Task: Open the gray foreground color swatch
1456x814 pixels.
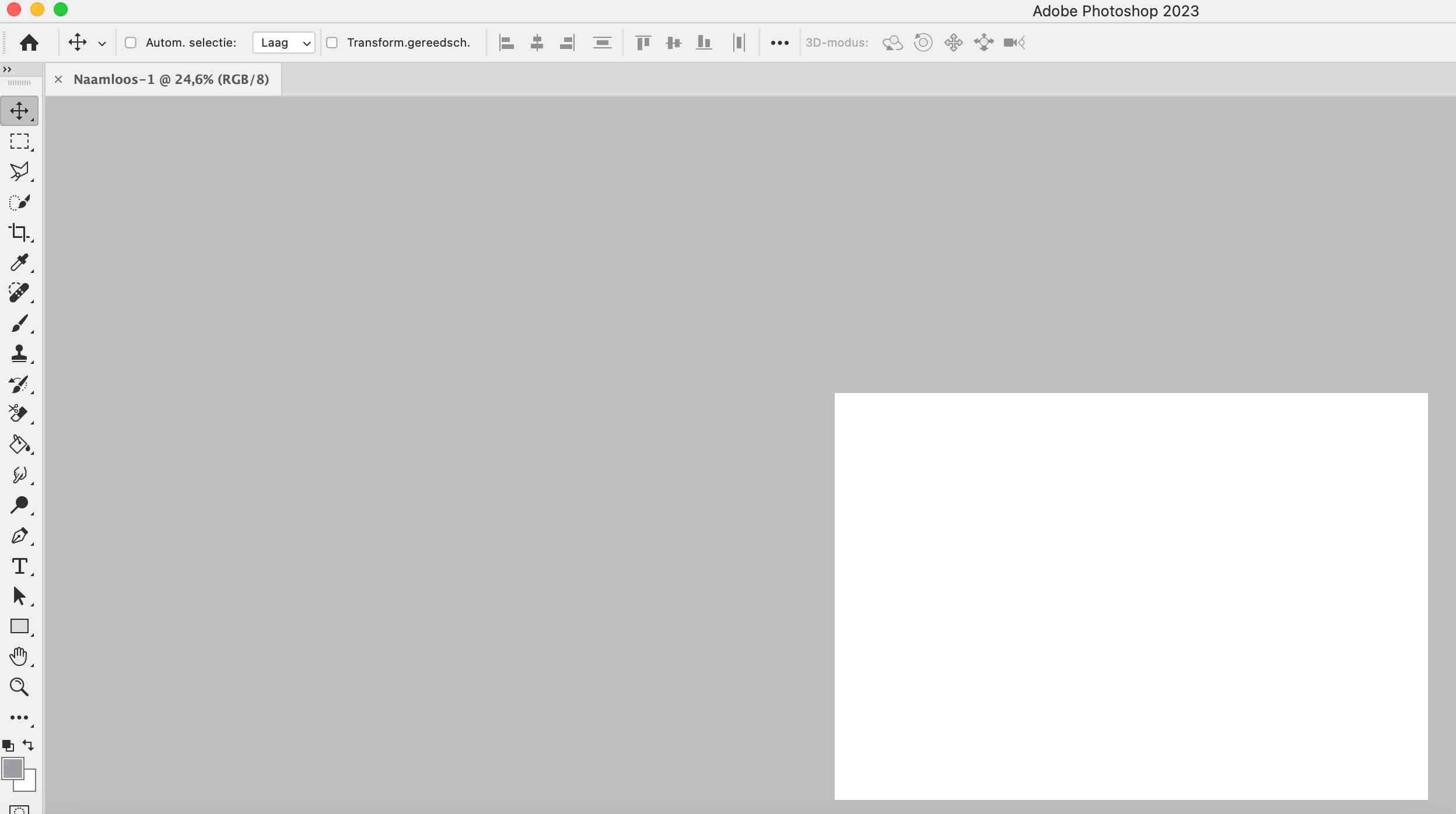Action: 12,768
